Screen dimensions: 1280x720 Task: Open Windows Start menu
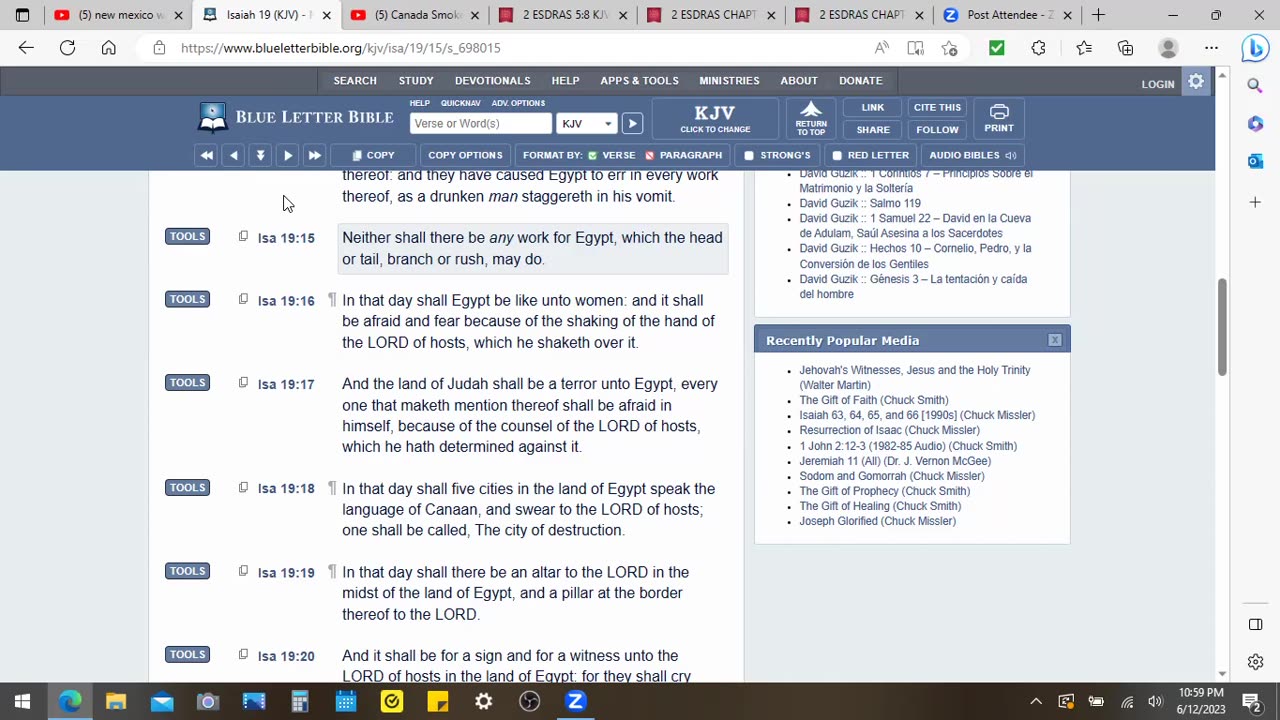pyautogui.click(x=22, y=702)
